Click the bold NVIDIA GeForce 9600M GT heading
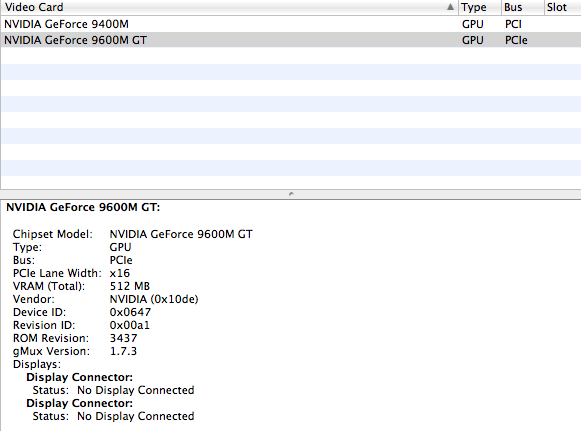The width and height of the screenshot is (581, 431). pyautogui.click(x=83, y=207)
